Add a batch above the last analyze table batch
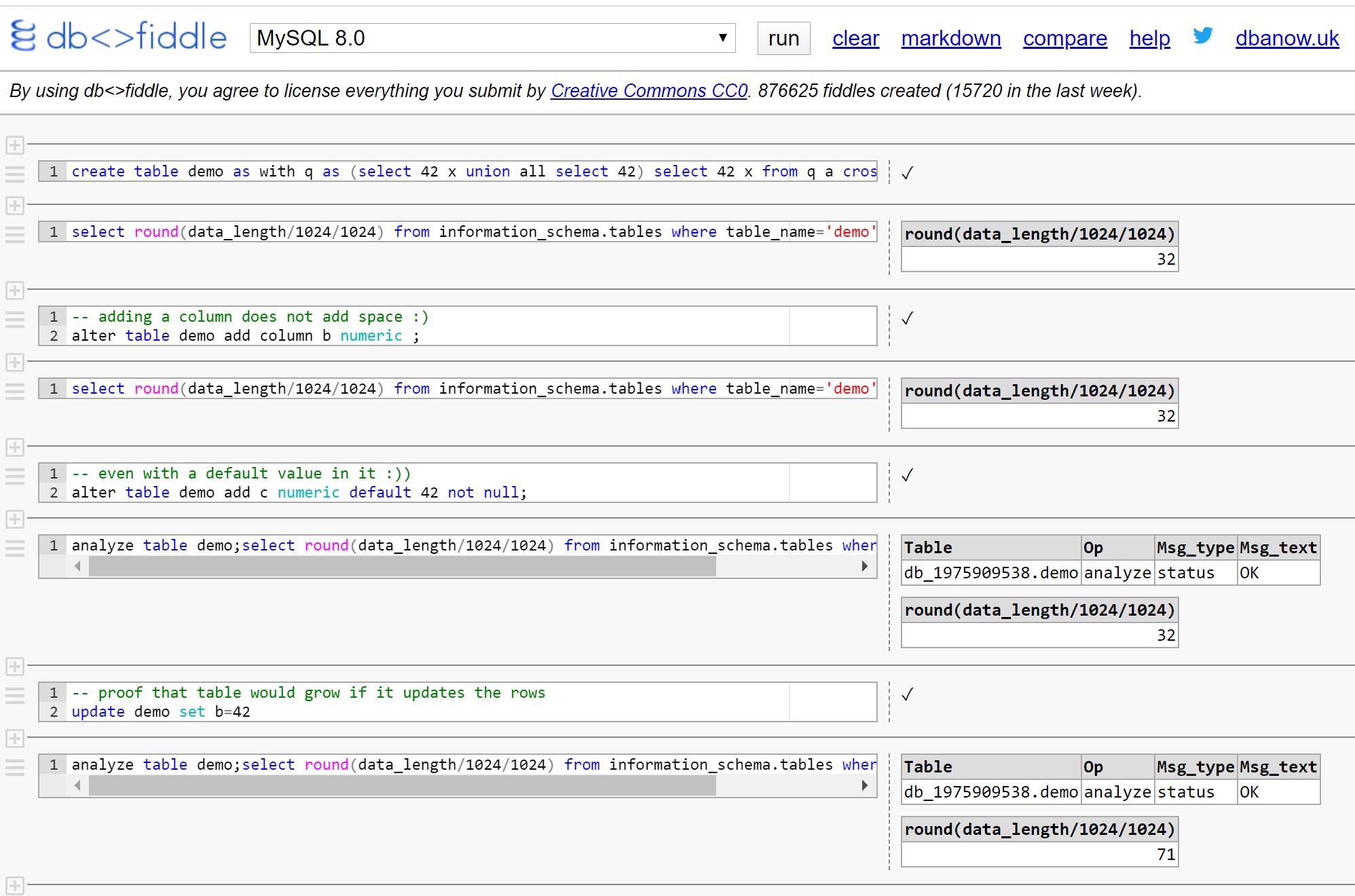Image resolution: width=1355 pixels, height=896 pixels. tap(15, 739)
